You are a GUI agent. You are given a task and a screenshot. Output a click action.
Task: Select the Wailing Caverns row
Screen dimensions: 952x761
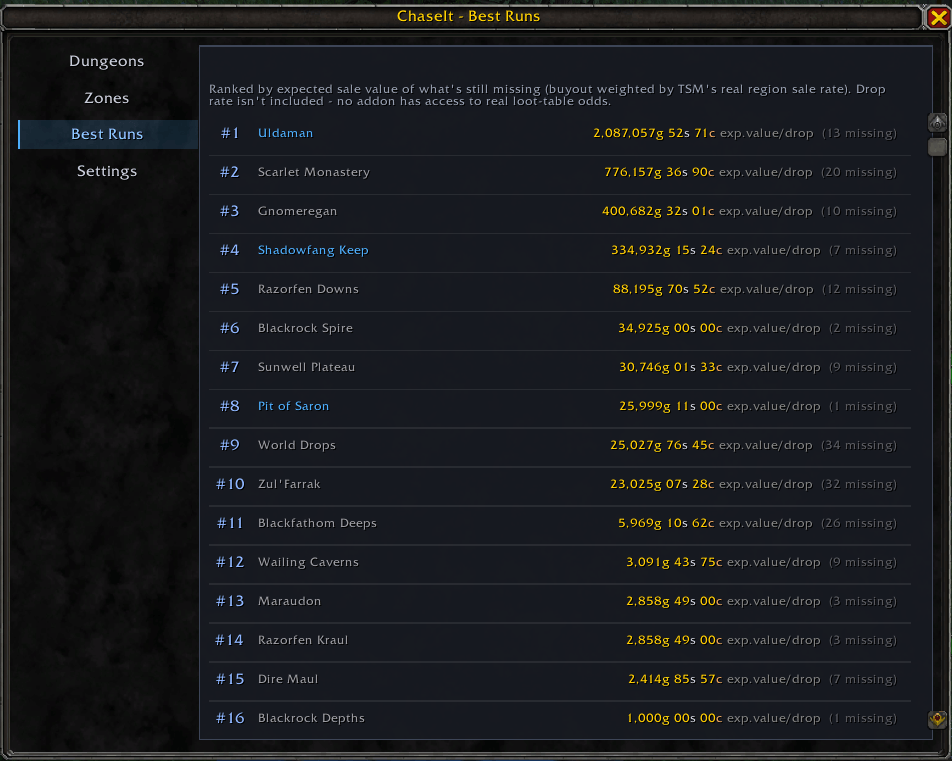[x=559, y=562]
